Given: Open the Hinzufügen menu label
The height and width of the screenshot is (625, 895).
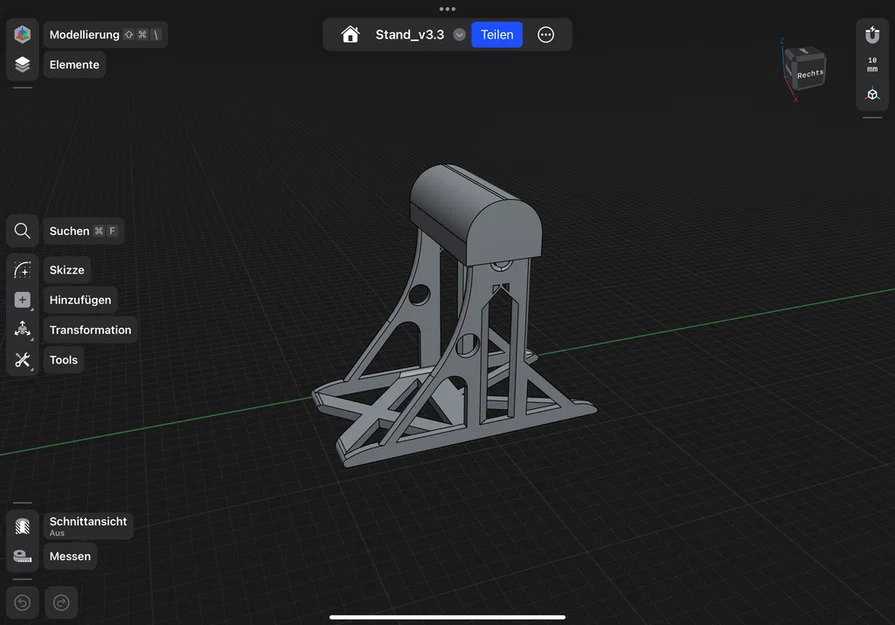Looking at the screenshot, I should (80, 300).
